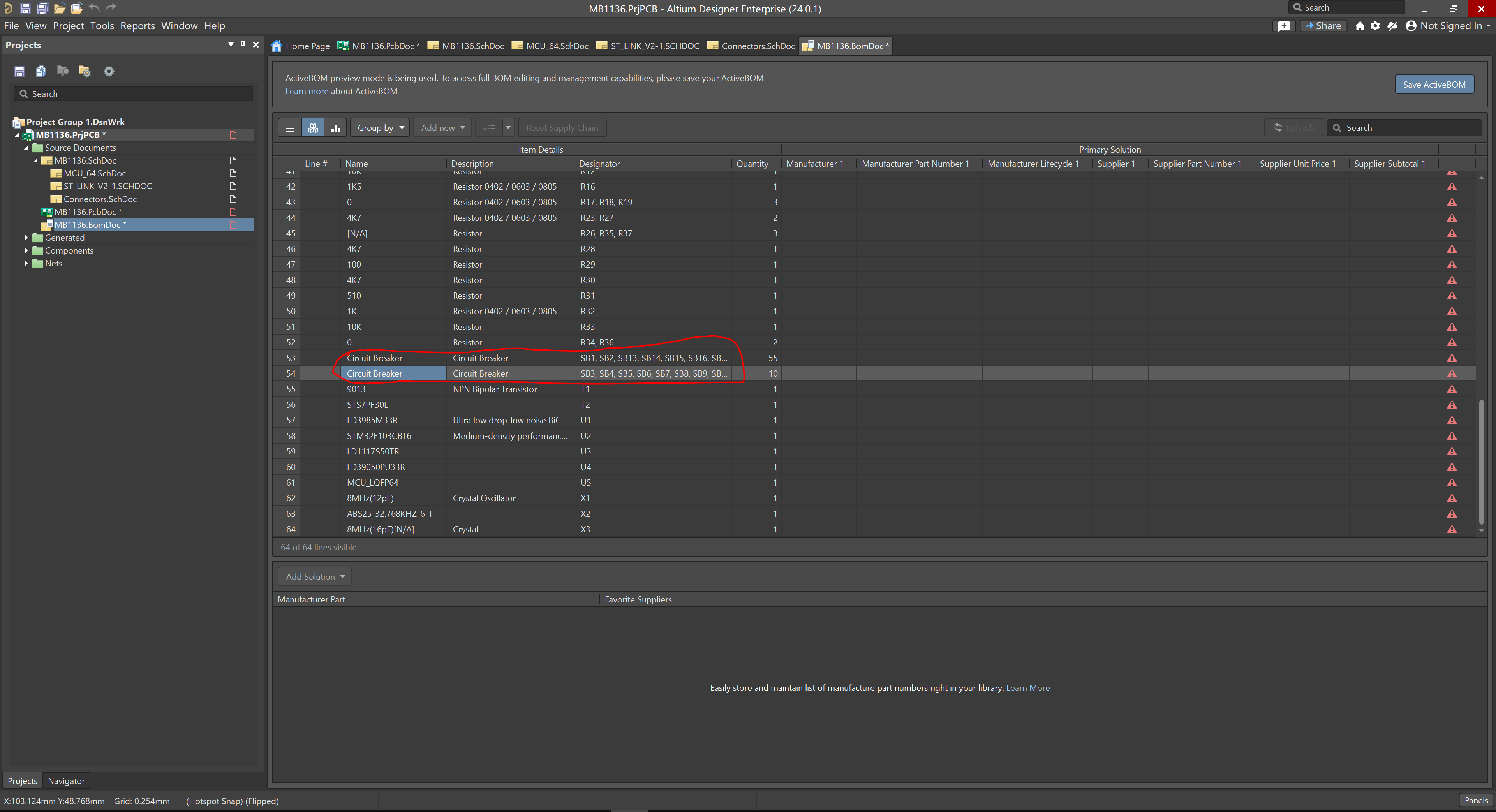
Task: Click the warning triangle on the STM32F103CBT6 row
Action: 1452,436
